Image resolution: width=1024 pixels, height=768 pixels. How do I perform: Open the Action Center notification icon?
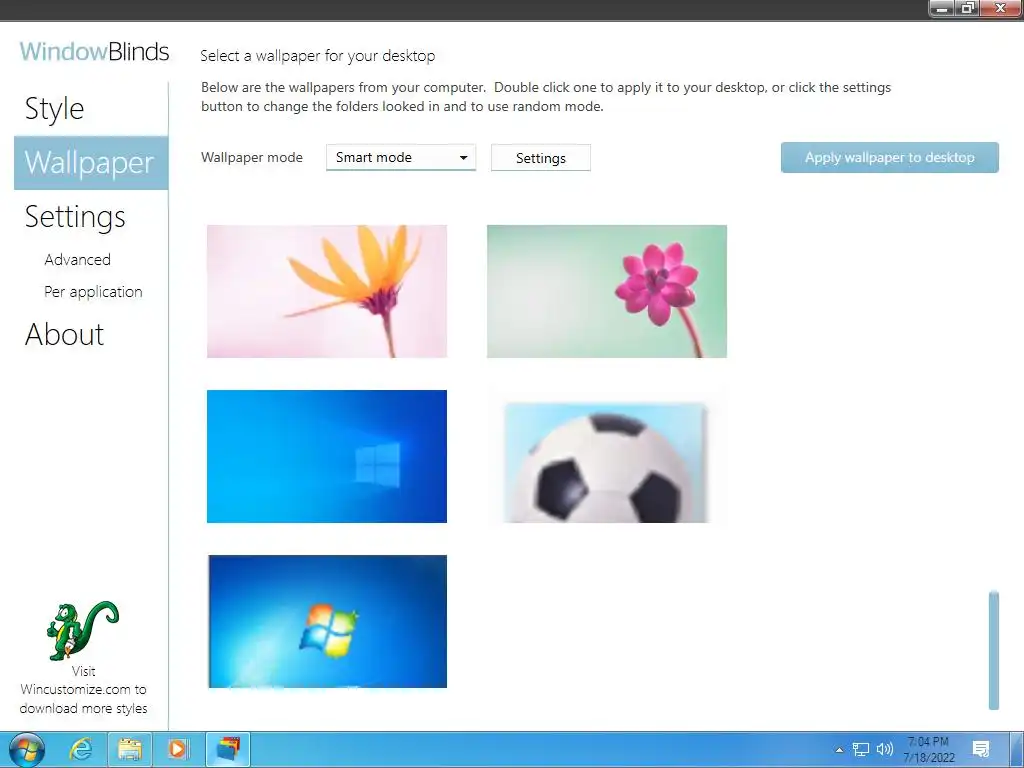(980, 749)
